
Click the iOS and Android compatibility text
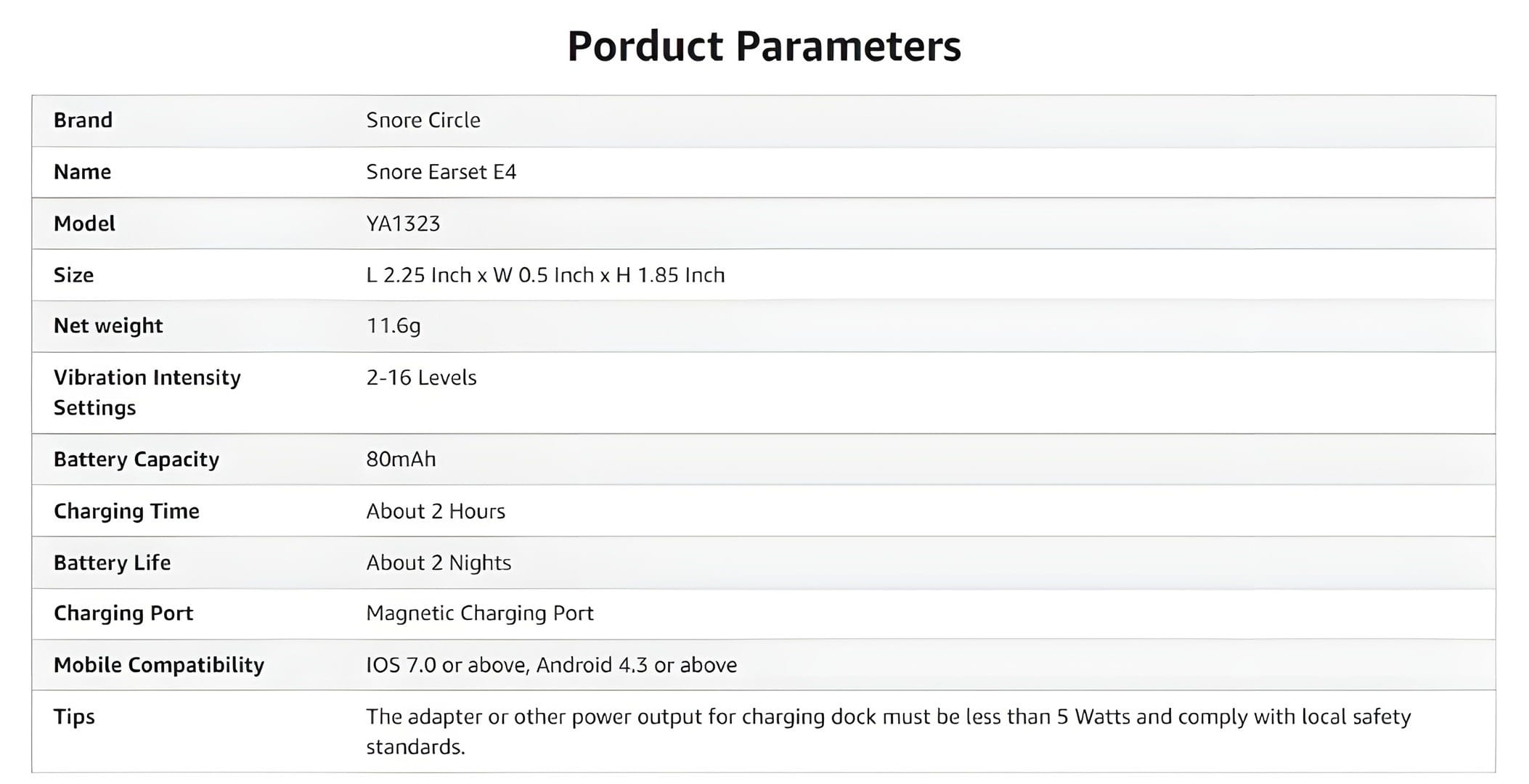551,665
